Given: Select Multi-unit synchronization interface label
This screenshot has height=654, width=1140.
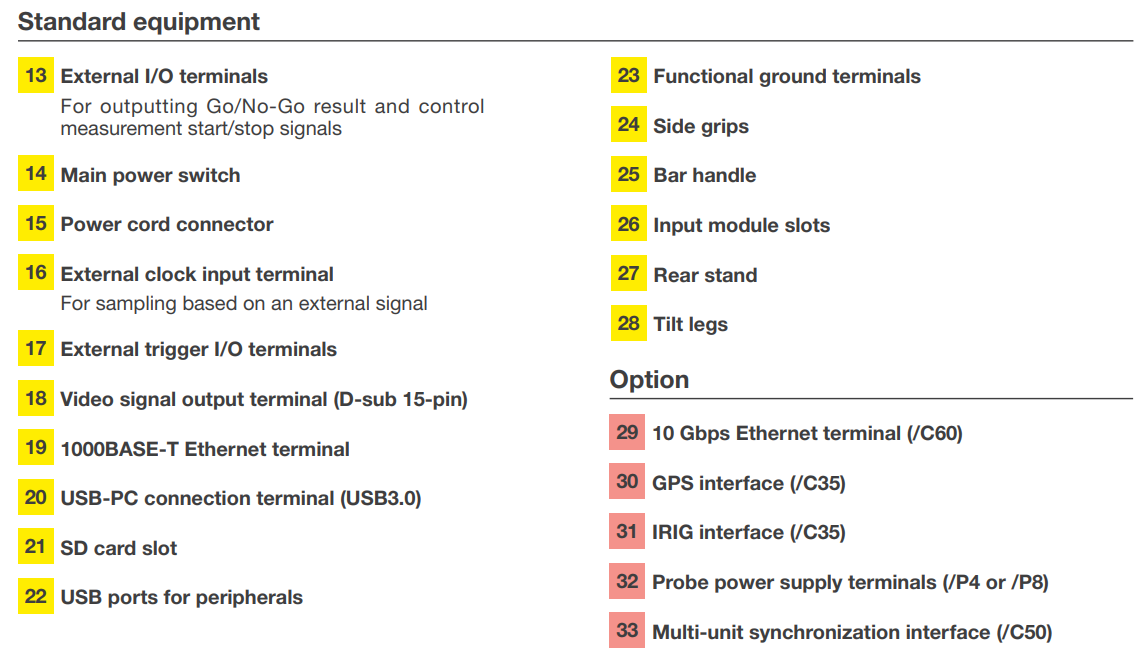Looking at the screenshot, I should 852,632.
